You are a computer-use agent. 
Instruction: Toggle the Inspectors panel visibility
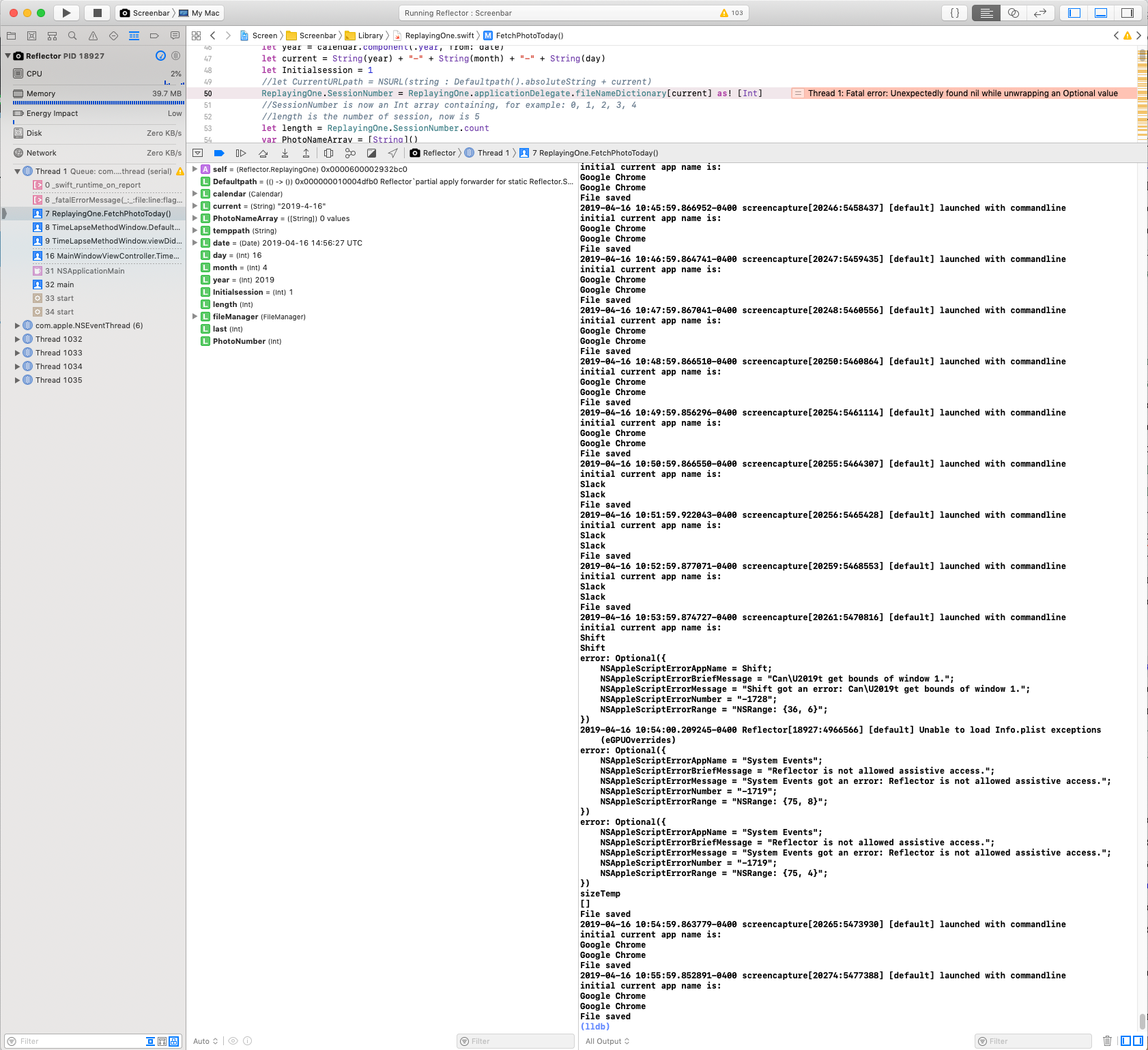click(x=1128, y=13)
